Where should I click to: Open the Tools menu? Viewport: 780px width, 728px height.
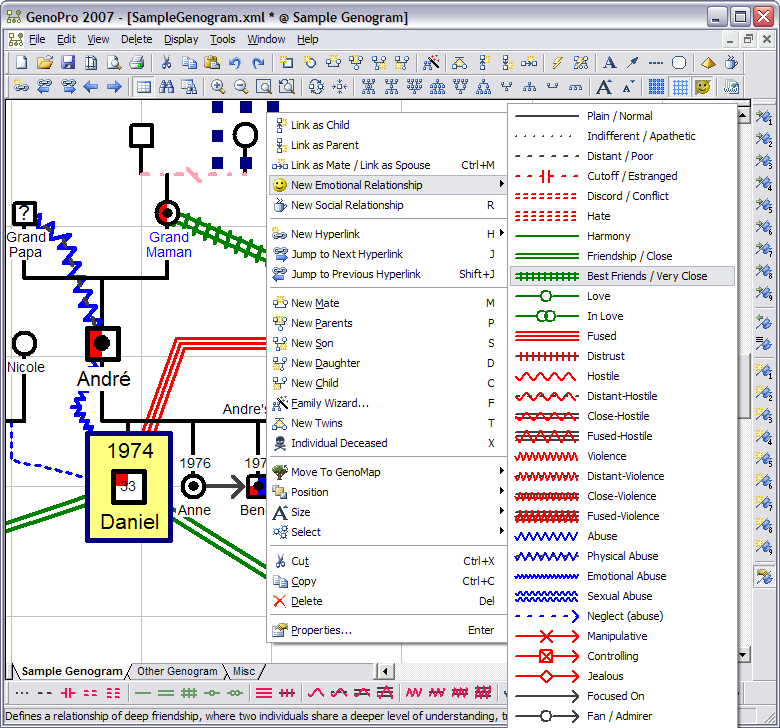pos(222,39)
